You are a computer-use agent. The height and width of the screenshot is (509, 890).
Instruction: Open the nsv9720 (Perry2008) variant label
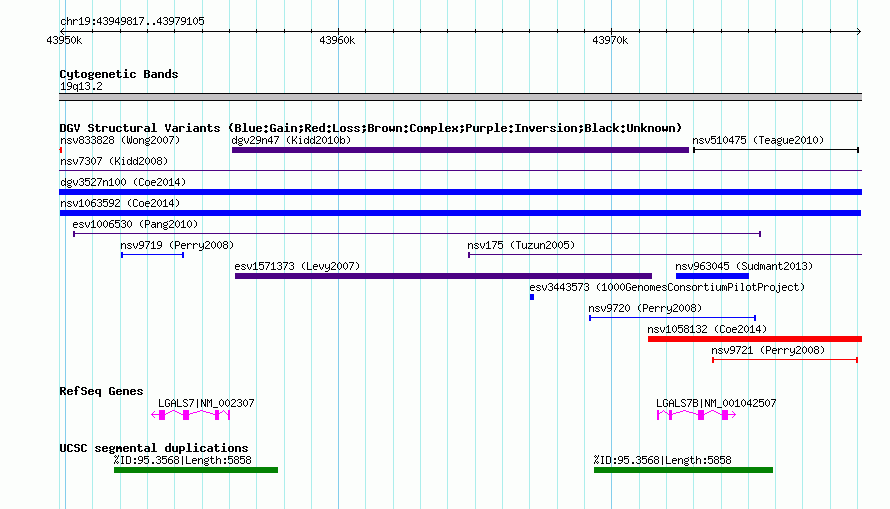click(645, 308)
